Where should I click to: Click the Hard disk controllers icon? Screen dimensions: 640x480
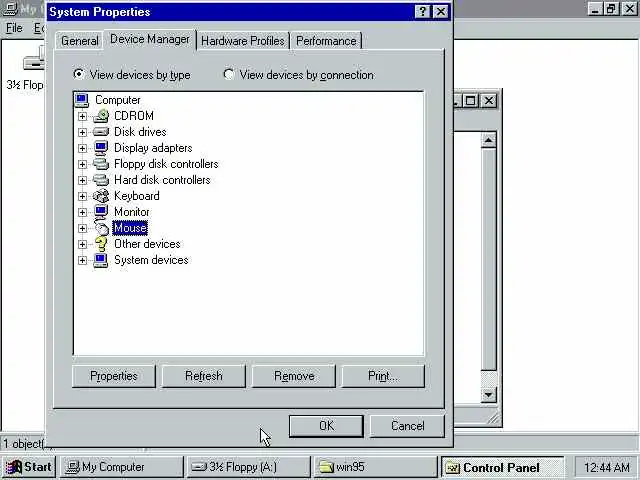click(x=101, y=180)
